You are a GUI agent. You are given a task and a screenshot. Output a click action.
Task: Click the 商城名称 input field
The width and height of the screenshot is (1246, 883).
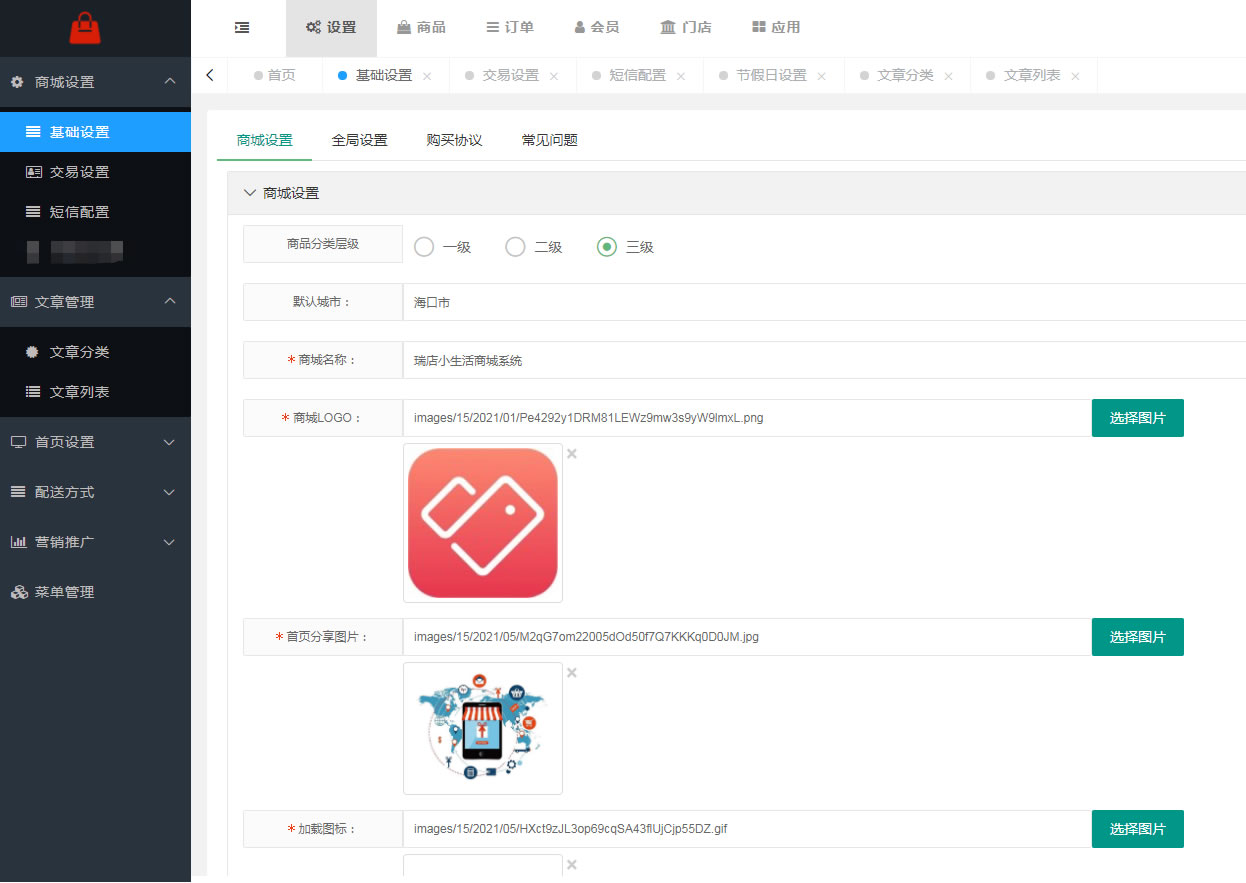coord(824,360)
